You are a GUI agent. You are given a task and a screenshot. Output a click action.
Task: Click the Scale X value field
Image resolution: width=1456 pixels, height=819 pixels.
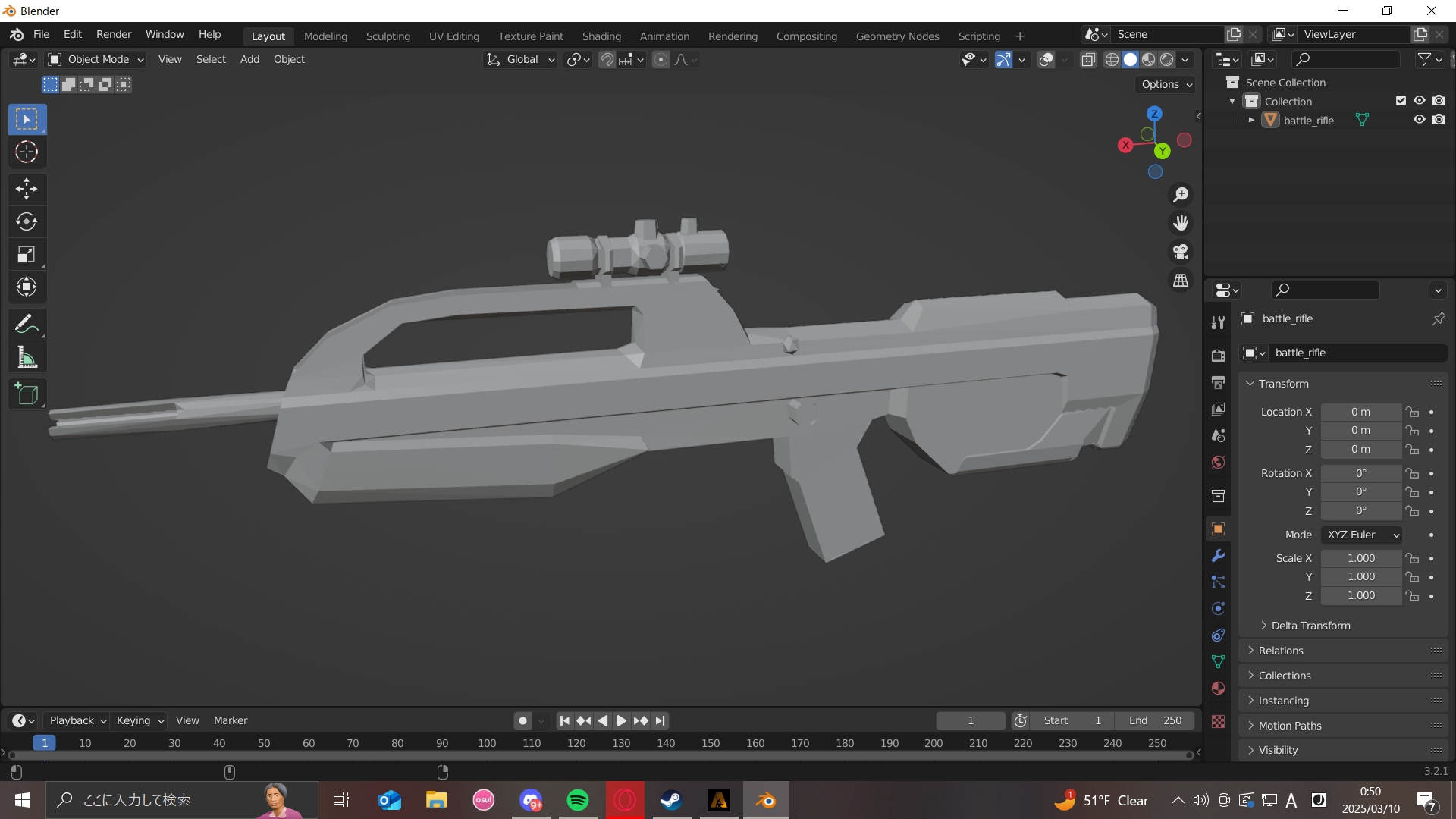(1361, 558)
